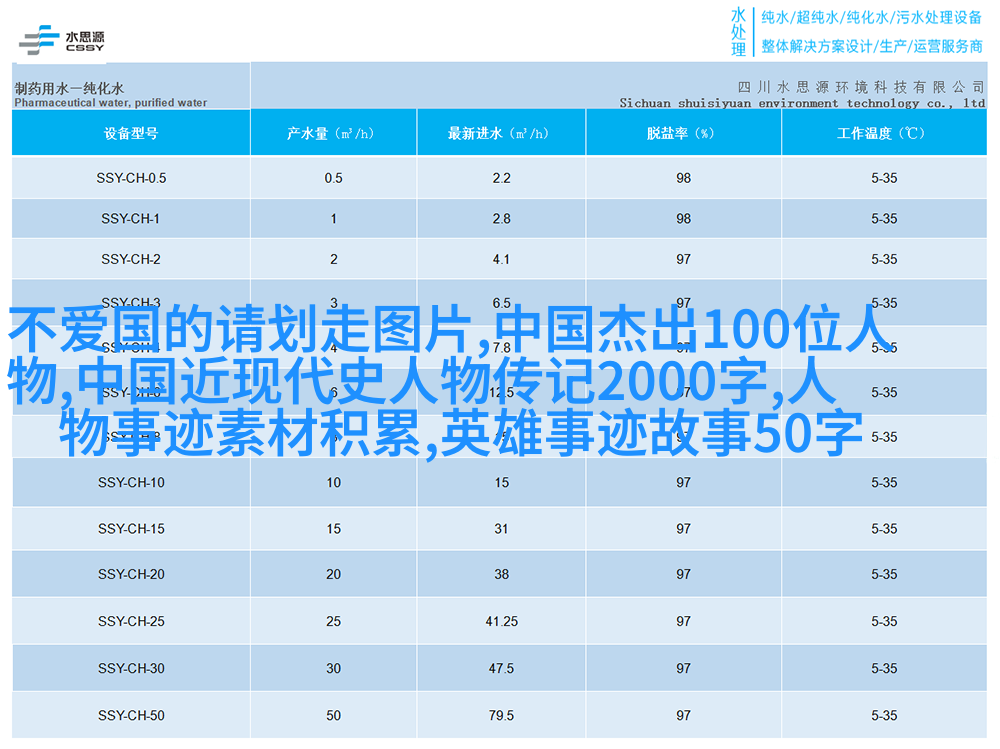Select temperature 5-35 in SSY-CH-1 row
Image resolution: width=1000 pixels, height=749 pixels.
[x=884, y=219]
